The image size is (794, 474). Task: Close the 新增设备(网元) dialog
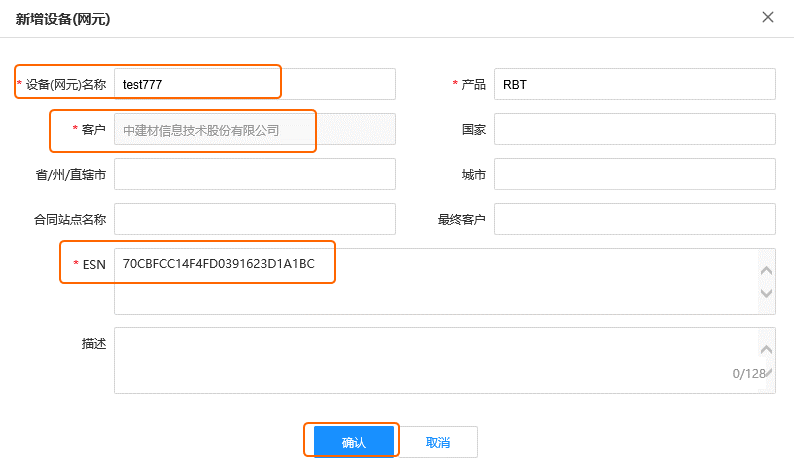point(768,17)
